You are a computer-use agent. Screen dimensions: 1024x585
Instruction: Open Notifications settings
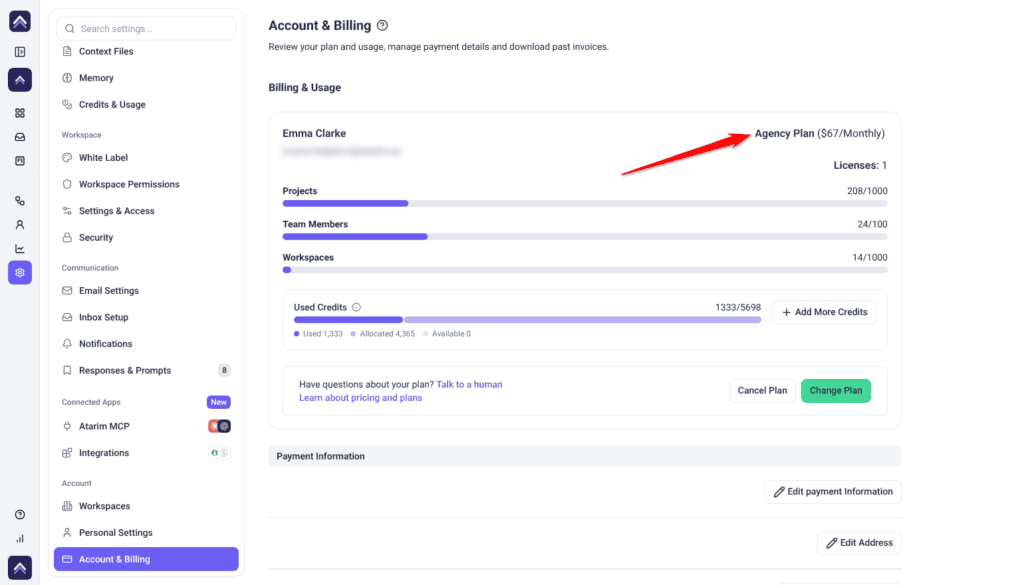point(146,343)
